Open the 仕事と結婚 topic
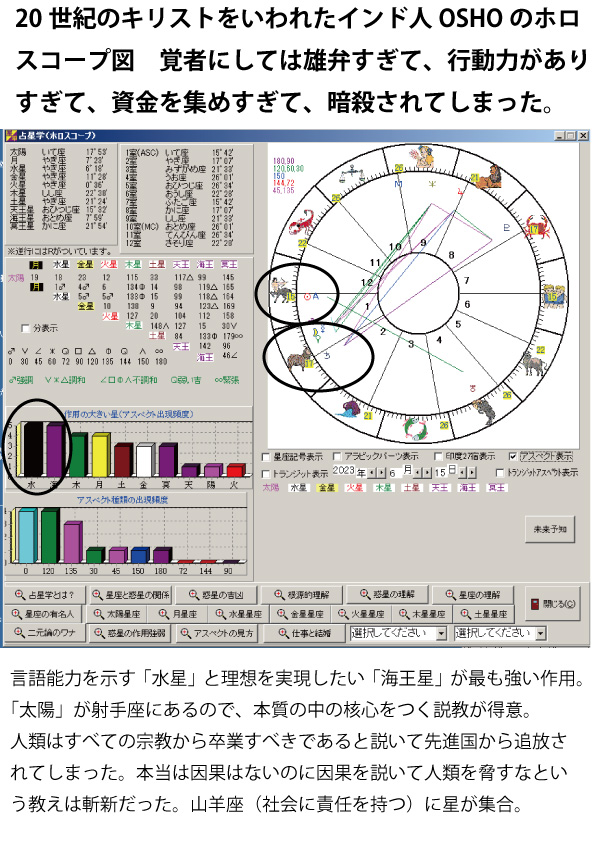Viewport: 595px width, 842px height. click(304, 633)
